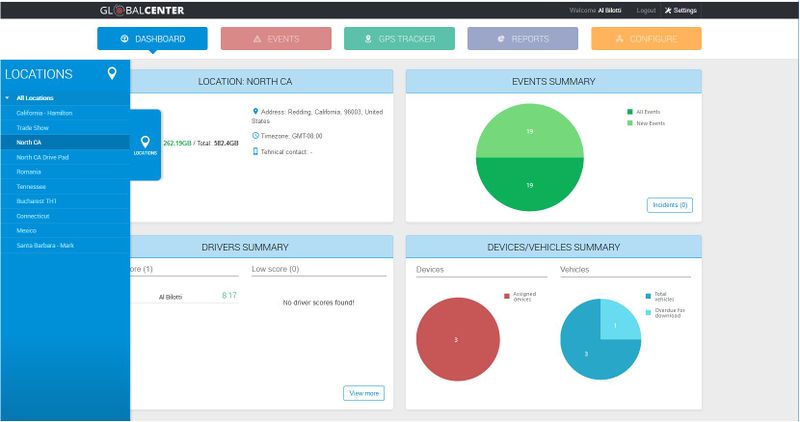The image size is (800, 422).
Task: Click the Incidents (0) button
Action: pyautogui.click(x=669, y=205)
